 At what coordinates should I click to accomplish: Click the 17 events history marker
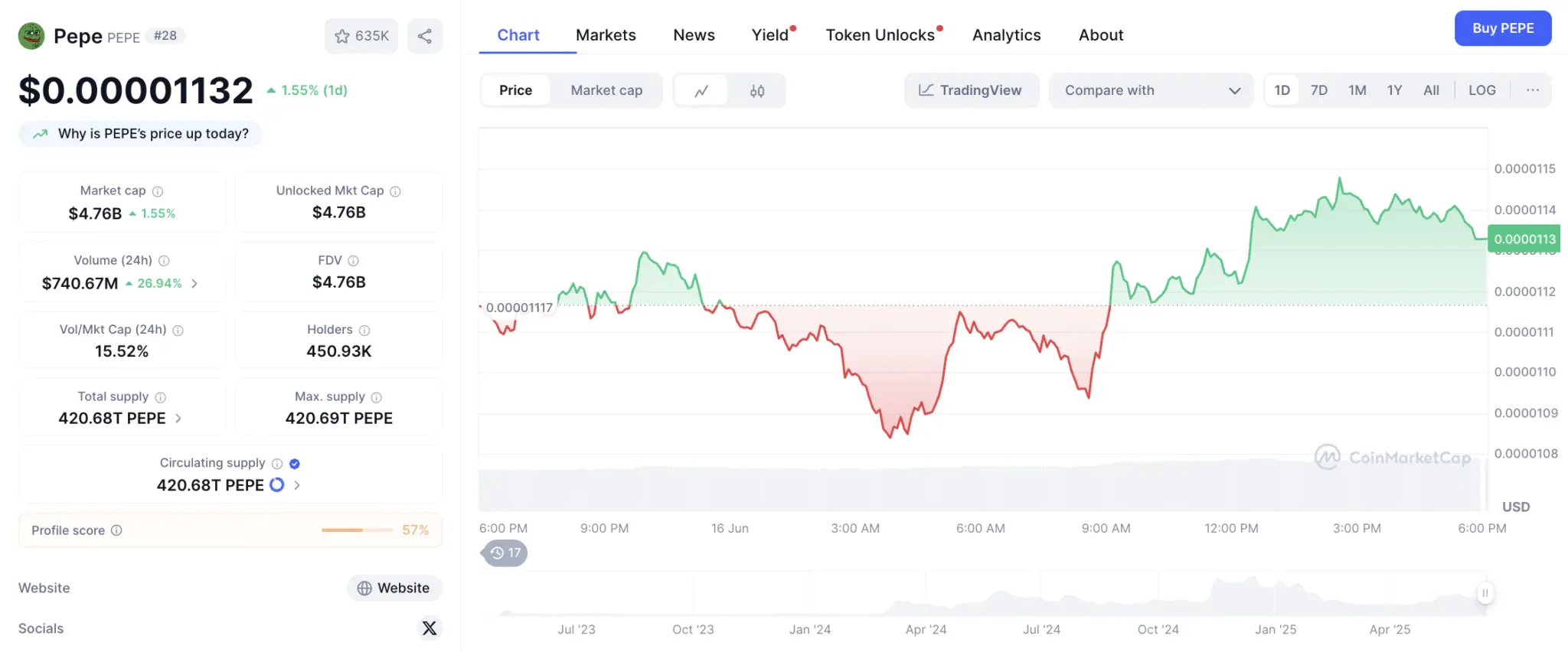(x=505, y=553)
